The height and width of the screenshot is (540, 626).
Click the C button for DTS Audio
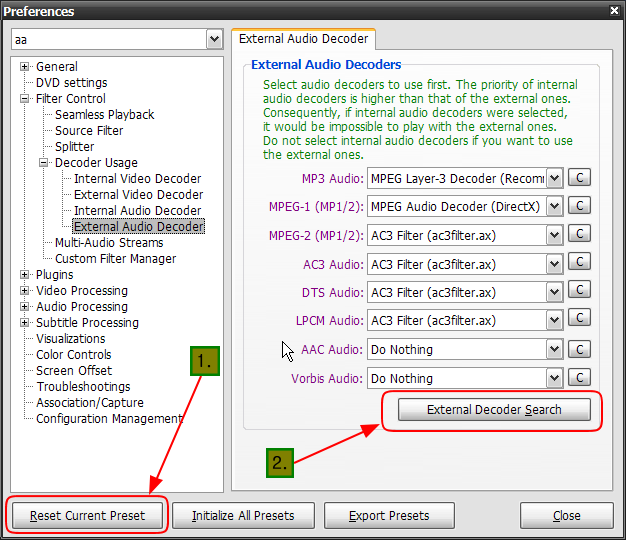pyautogui.click(x=579, y=293)
